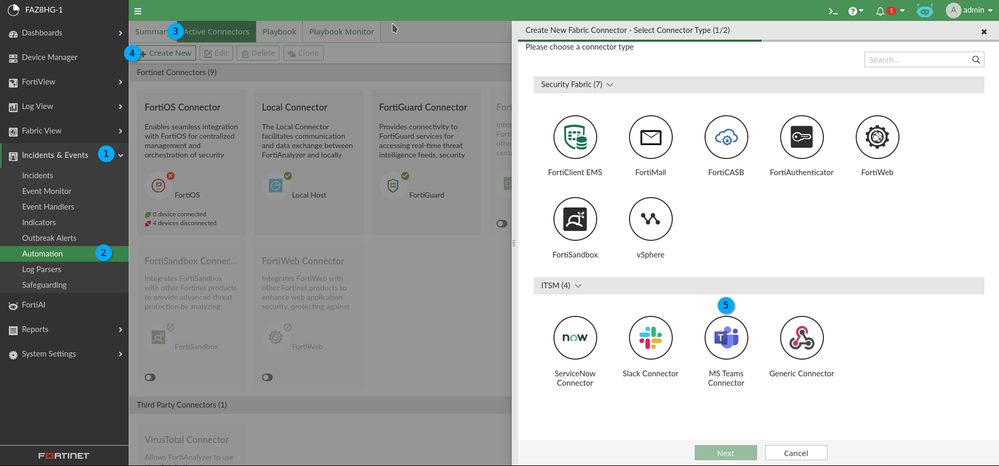Image resolution: width=999 pixels, height=466 pixels.
Task: Click the Create New button
Action: [165, 53]
